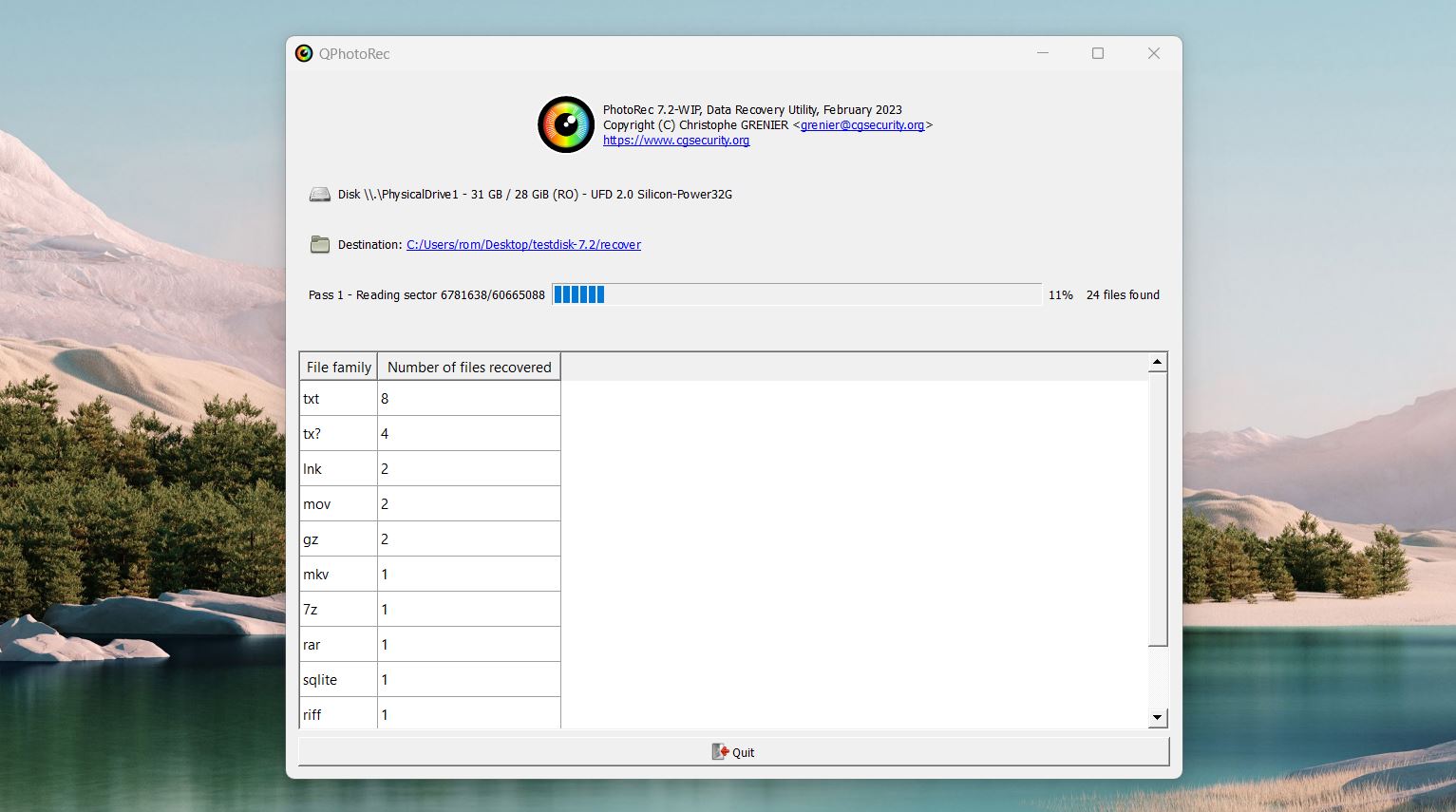
Task: Close the QPhotoRec window
Action: (1154, 53)
